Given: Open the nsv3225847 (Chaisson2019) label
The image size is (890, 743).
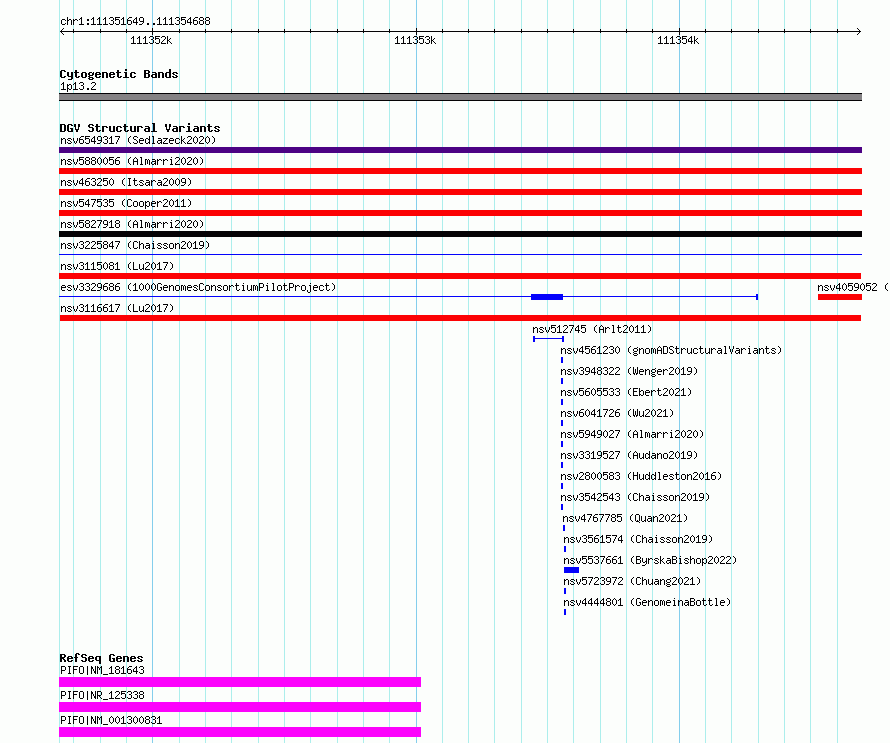Looking at the screenshot, I should pyautogui.click(x=135, y=245).
